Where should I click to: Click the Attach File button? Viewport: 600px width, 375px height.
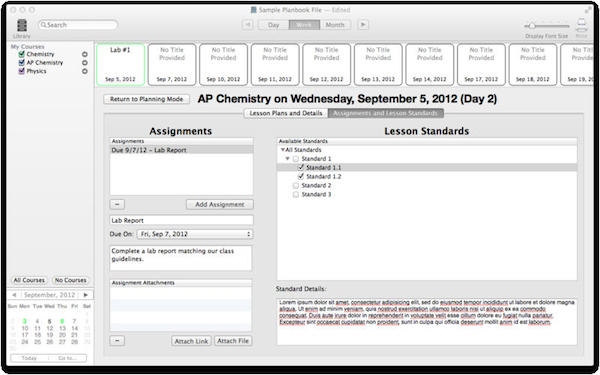coord(233,341)
